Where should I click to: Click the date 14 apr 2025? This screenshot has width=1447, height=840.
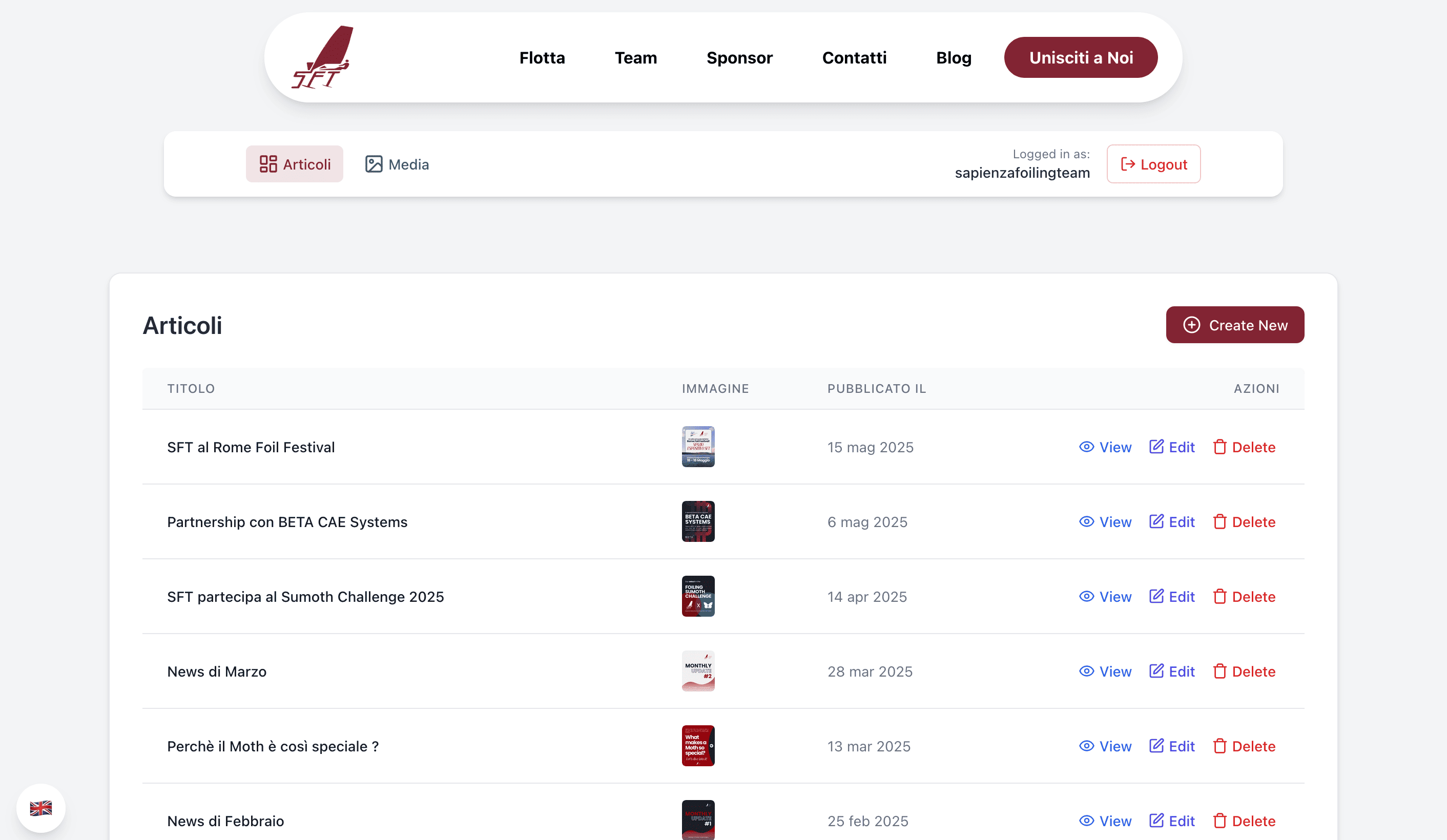click(x=867, y=596)
